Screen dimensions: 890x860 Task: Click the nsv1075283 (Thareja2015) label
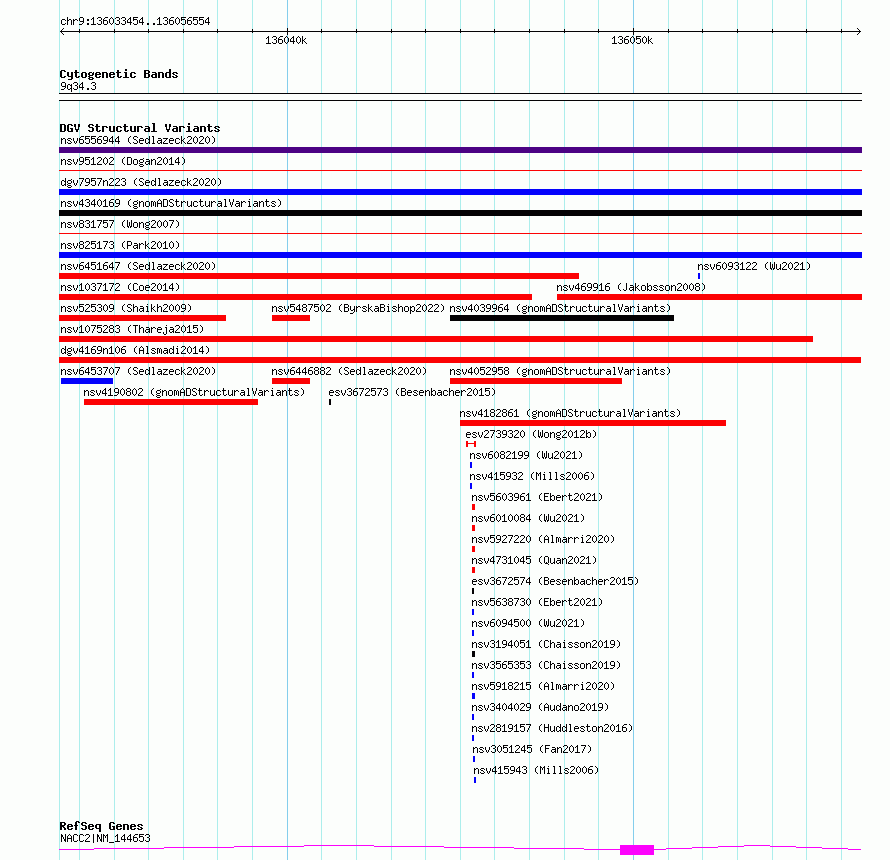(132, 329)
